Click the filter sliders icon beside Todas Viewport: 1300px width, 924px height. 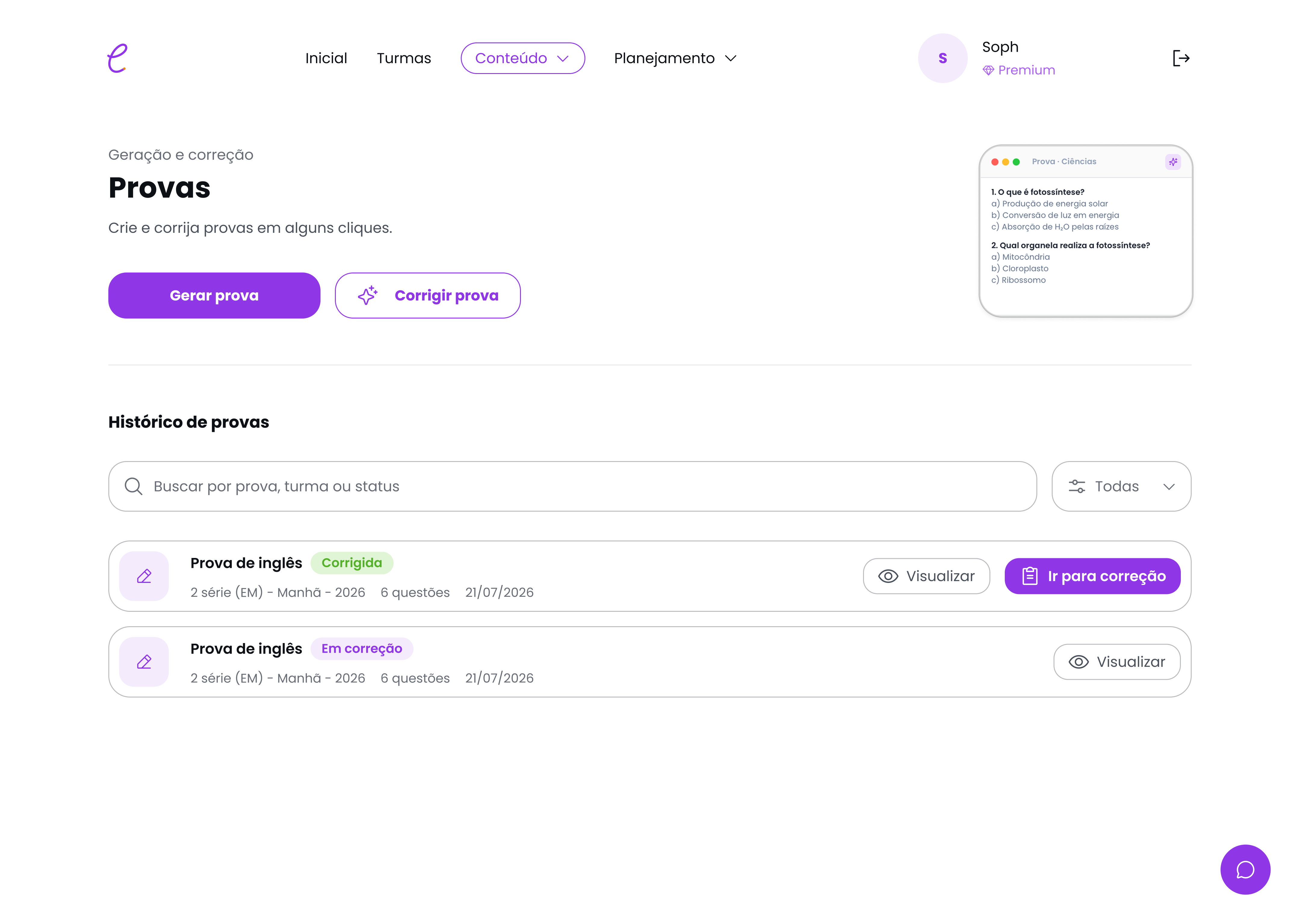point(1077,486)
